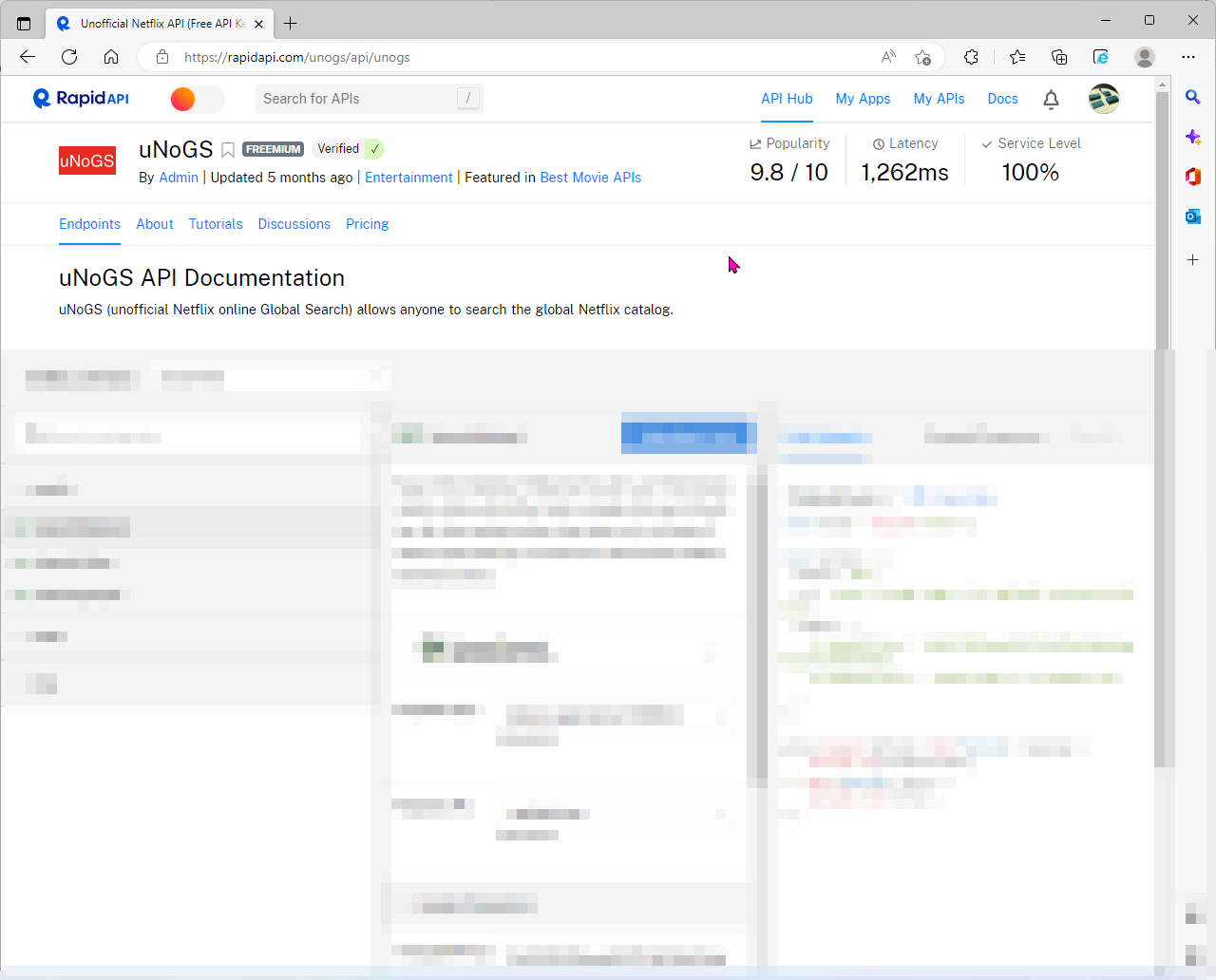Close the Unofficial Netflix API tab

[258, 24]
